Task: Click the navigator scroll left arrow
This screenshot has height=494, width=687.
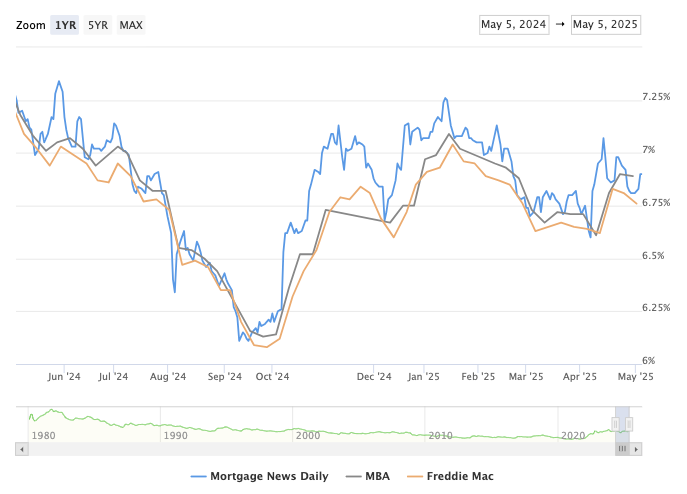Action: (x=22, y=449)
